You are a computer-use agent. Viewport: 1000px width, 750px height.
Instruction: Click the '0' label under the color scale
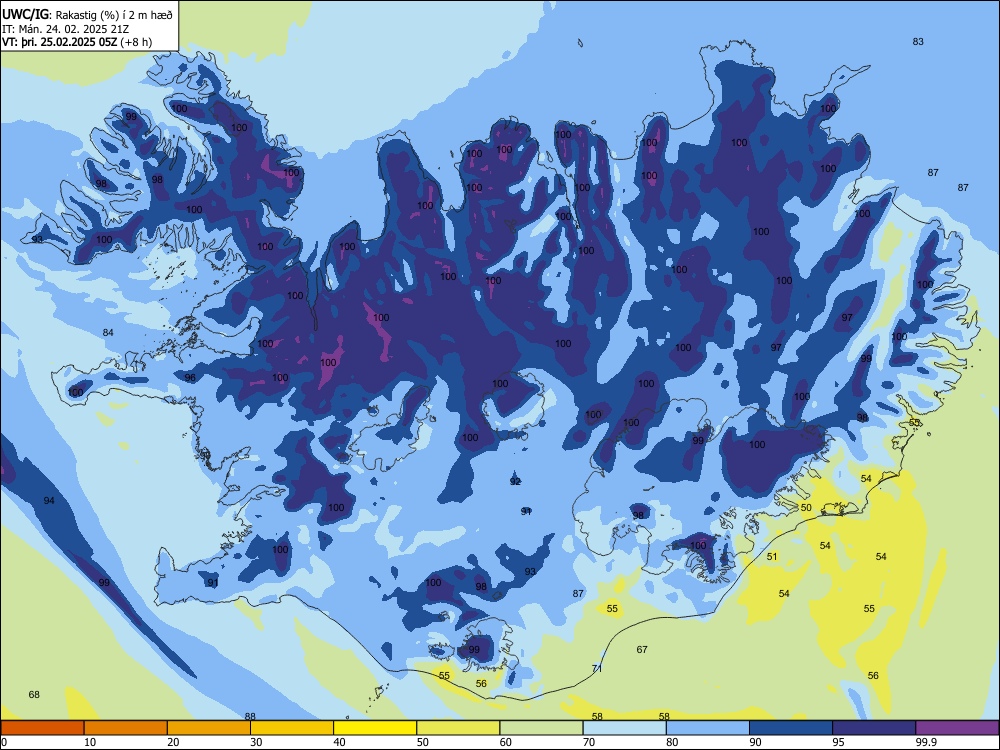(x=3, y=742)
